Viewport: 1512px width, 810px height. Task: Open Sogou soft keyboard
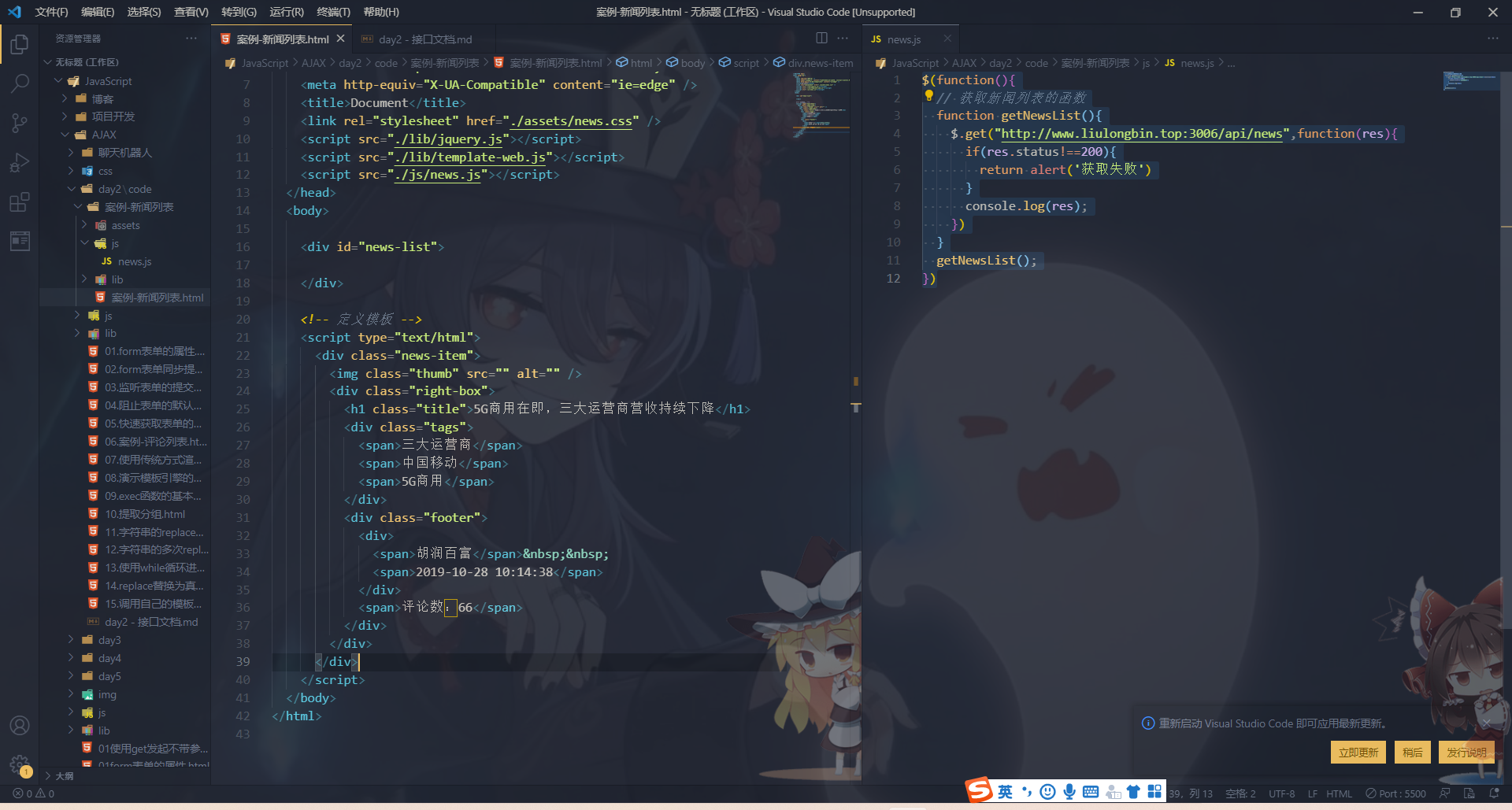pos(1091,792)
